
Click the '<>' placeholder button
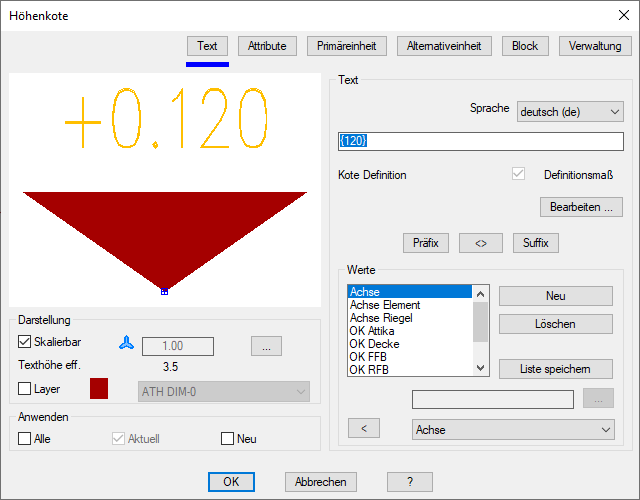tap(481, 243)
